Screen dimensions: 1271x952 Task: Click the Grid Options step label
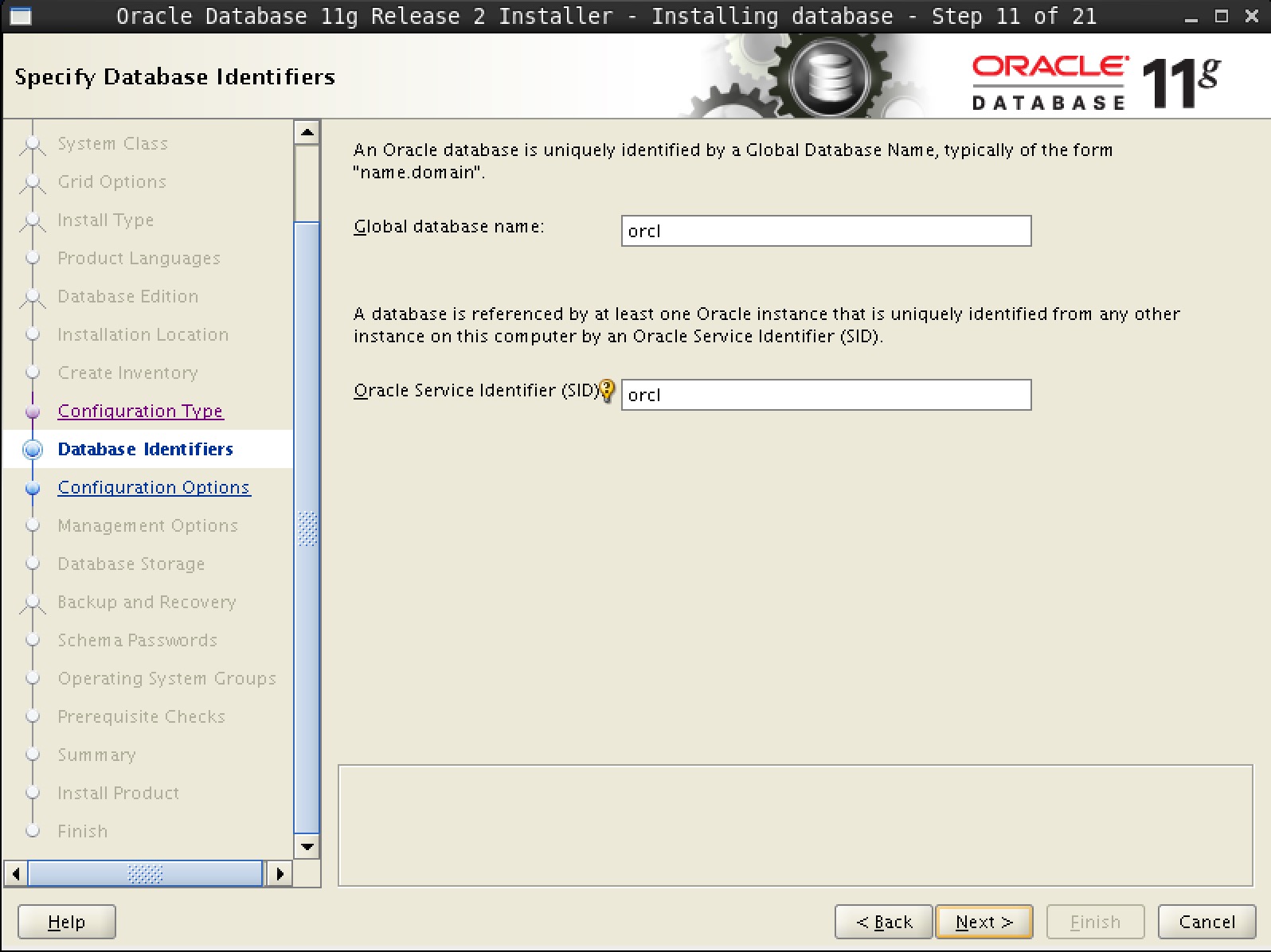coord(112,181)
